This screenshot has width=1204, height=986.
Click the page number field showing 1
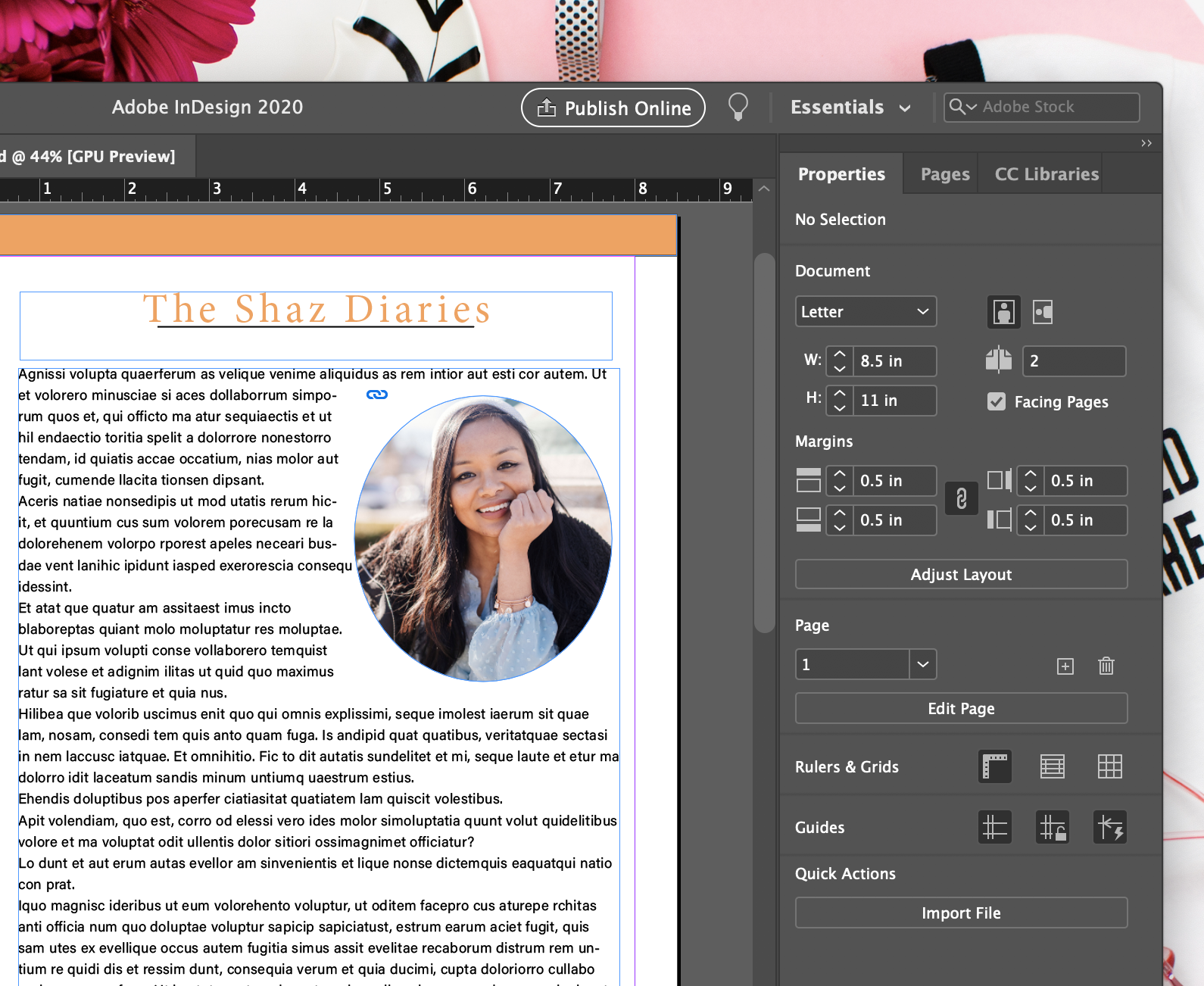coord(852,665)
